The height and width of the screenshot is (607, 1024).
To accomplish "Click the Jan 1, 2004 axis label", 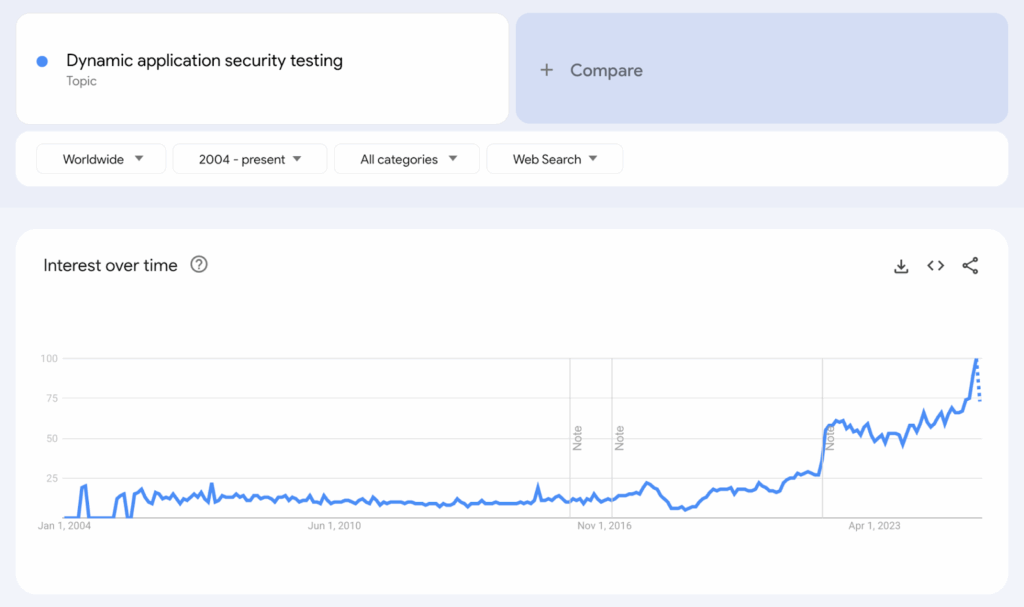I will tap(64, 526).
